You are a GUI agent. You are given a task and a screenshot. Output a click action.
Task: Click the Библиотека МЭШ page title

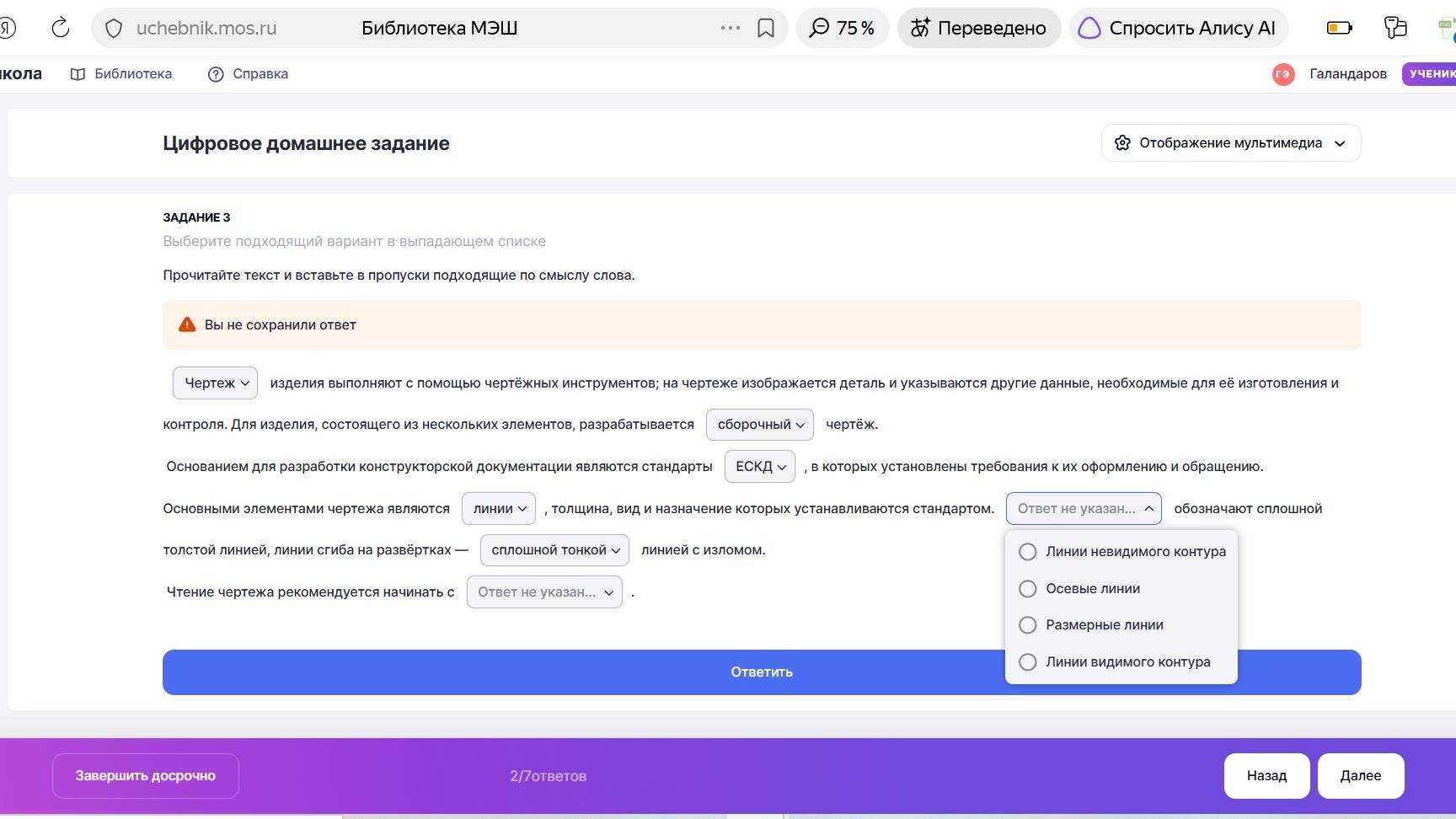coord(439,28)
